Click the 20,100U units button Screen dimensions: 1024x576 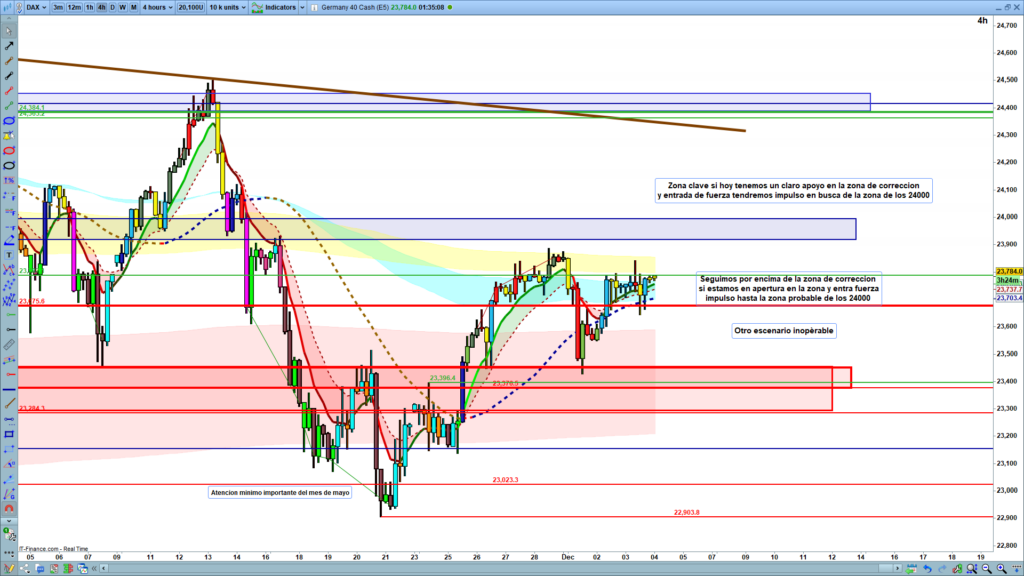192,7
